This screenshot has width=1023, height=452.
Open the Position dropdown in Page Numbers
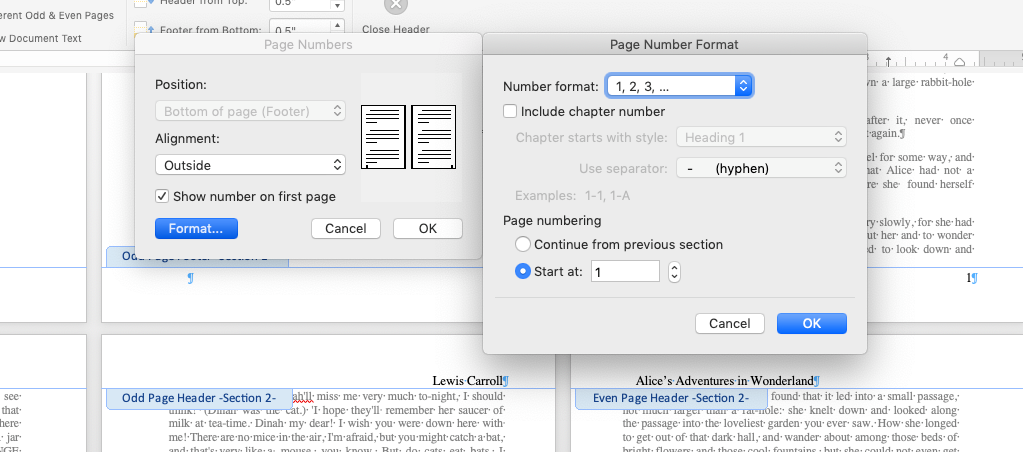coord(250,111)
